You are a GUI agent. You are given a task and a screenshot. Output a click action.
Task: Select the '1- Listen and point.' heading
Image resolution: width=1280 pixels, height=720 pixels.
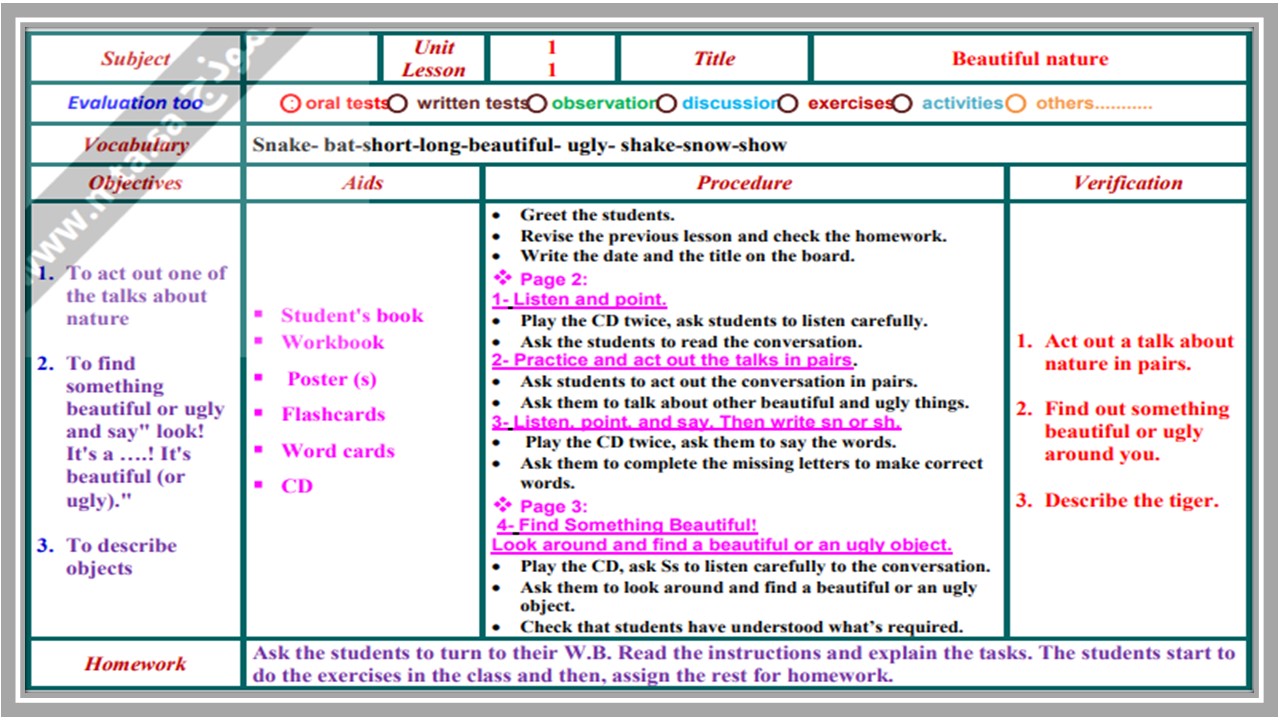click(x=579, y=300)
